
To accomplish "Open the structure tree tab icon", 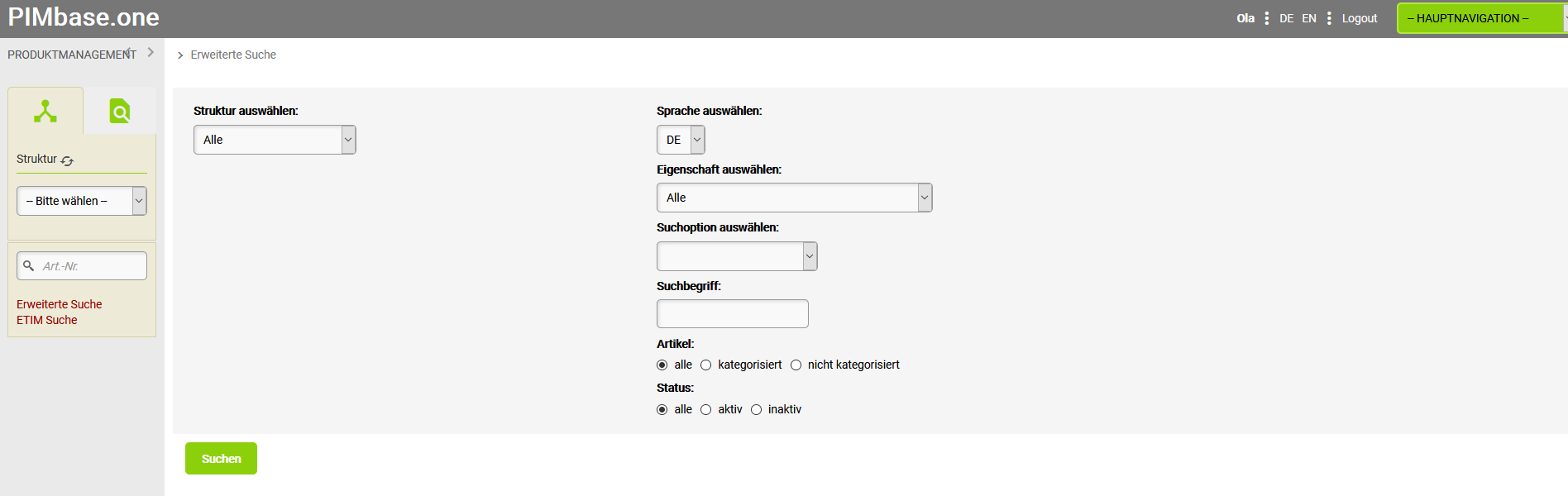I will pyautogui.click(x=45, y=111).
